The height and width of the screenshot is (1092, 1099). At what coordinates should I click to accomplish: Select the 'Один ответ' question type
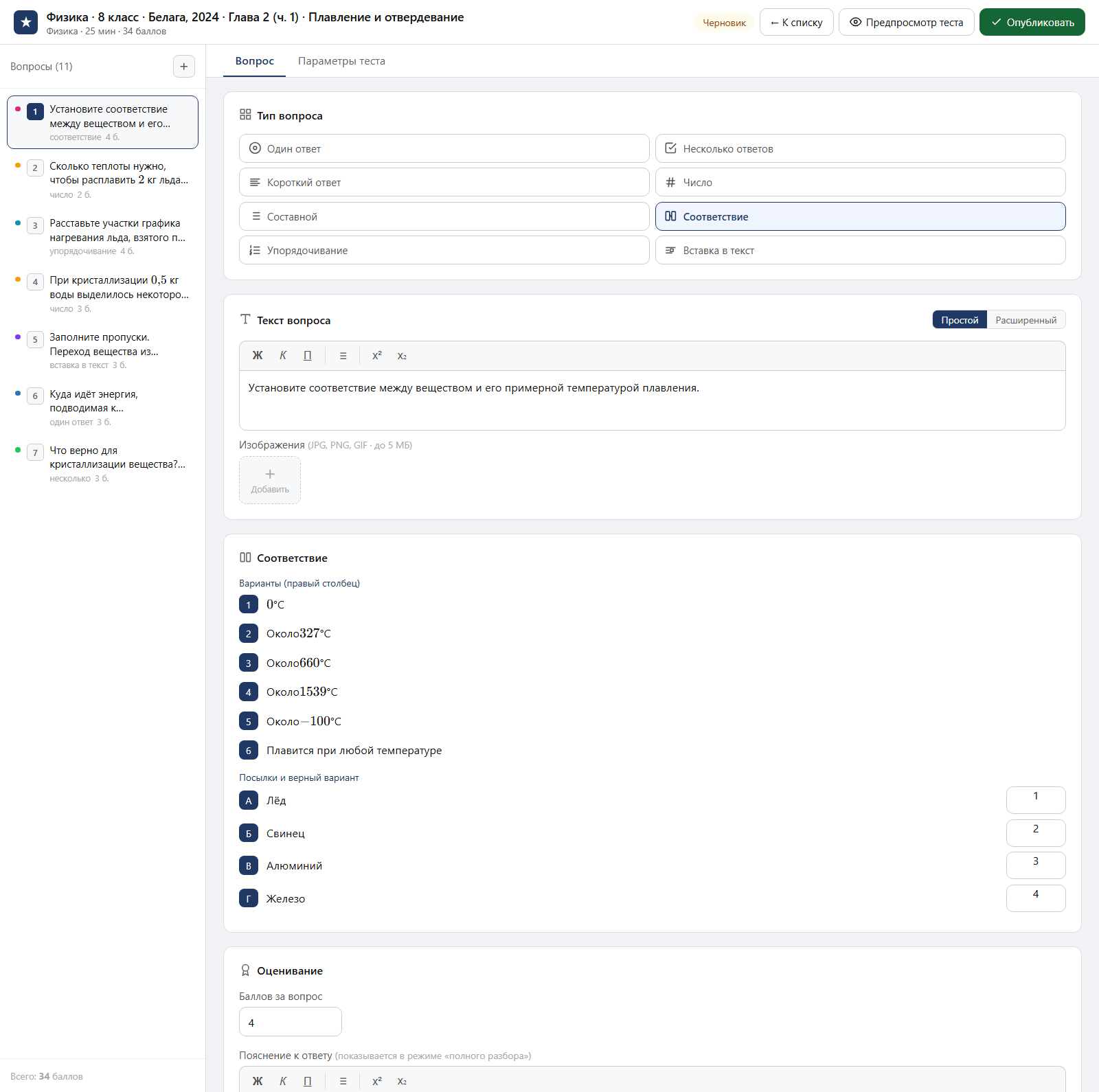pos(444,148)
